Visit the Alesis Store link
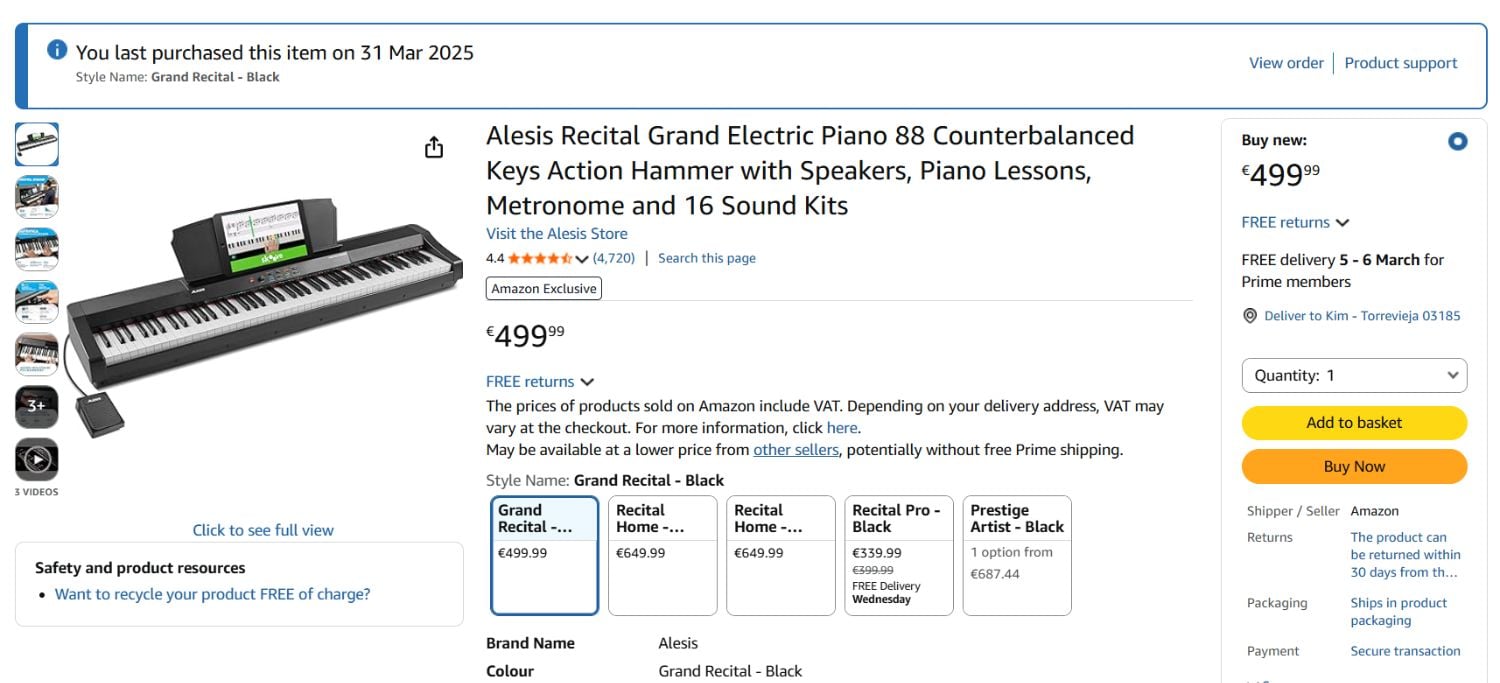The width and height of the screenshot is (1500, 683). point(557,233)
